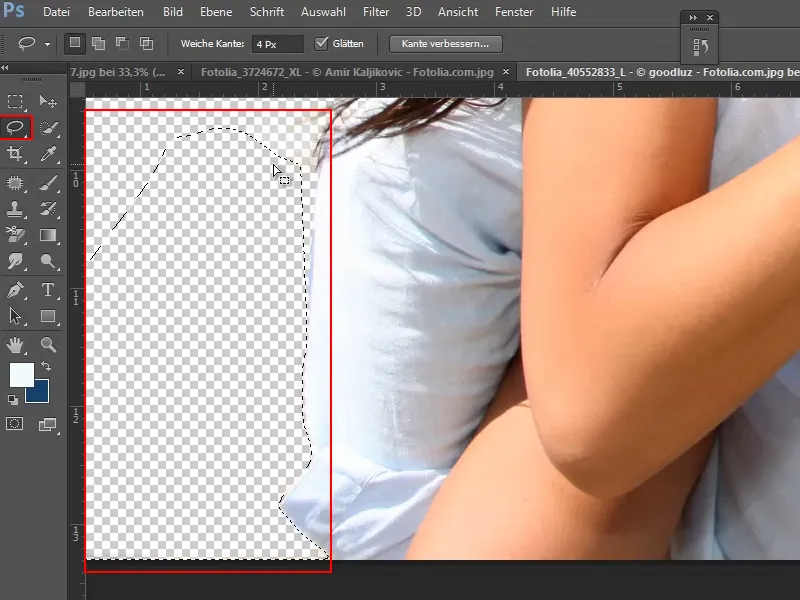Toggle Quick Mask mode

15,423
